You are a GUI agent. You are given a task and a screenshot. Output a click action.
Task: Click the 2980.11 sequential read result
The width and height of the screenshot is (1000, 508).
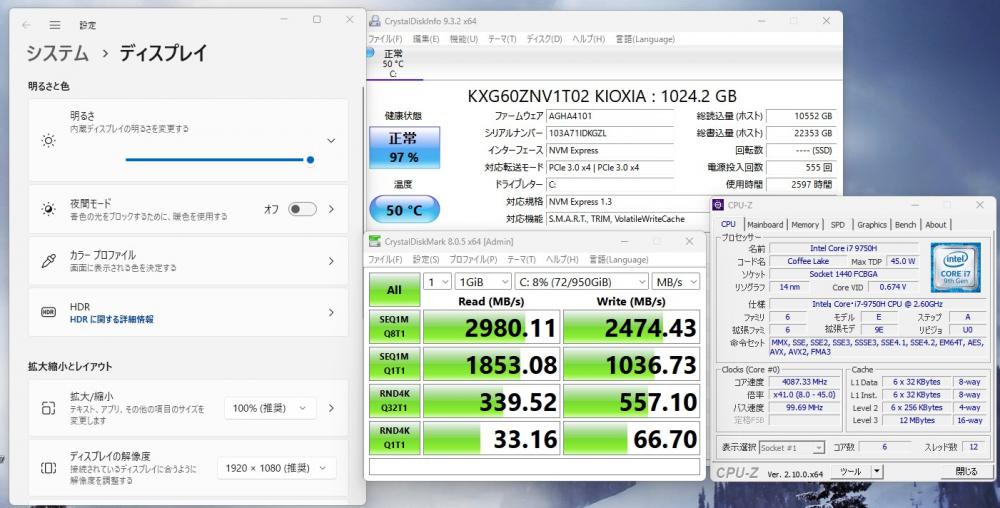(492, 327)
